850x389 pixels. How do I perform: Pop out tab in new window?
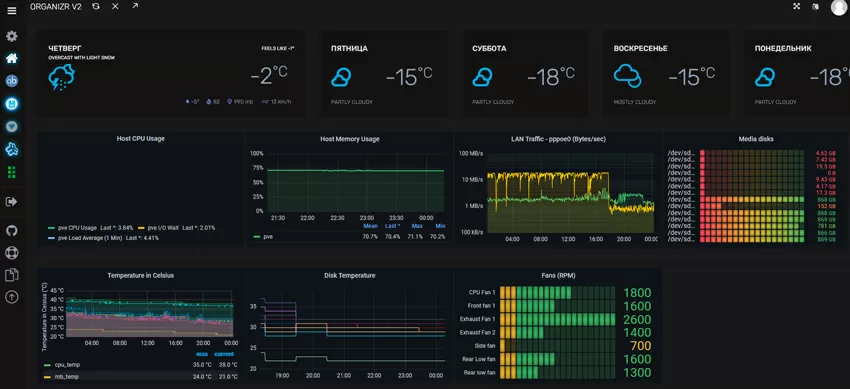135,6
